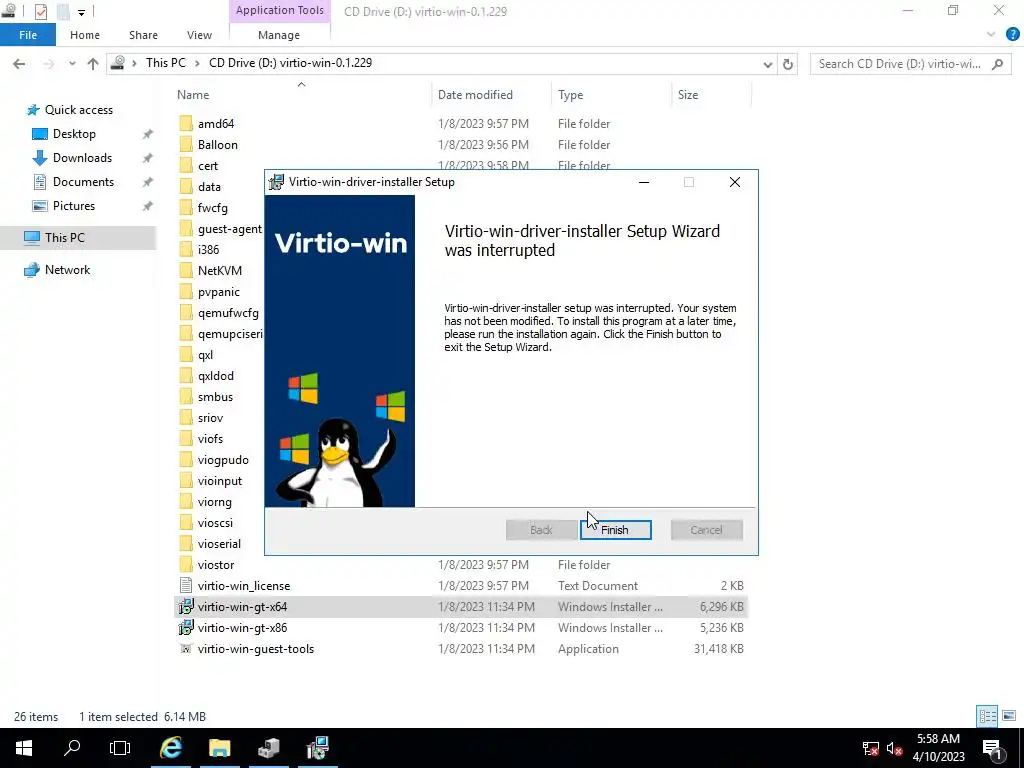Click the muted volume tray icon
This screenshot has width=1024, height=768.
[894, 748]
